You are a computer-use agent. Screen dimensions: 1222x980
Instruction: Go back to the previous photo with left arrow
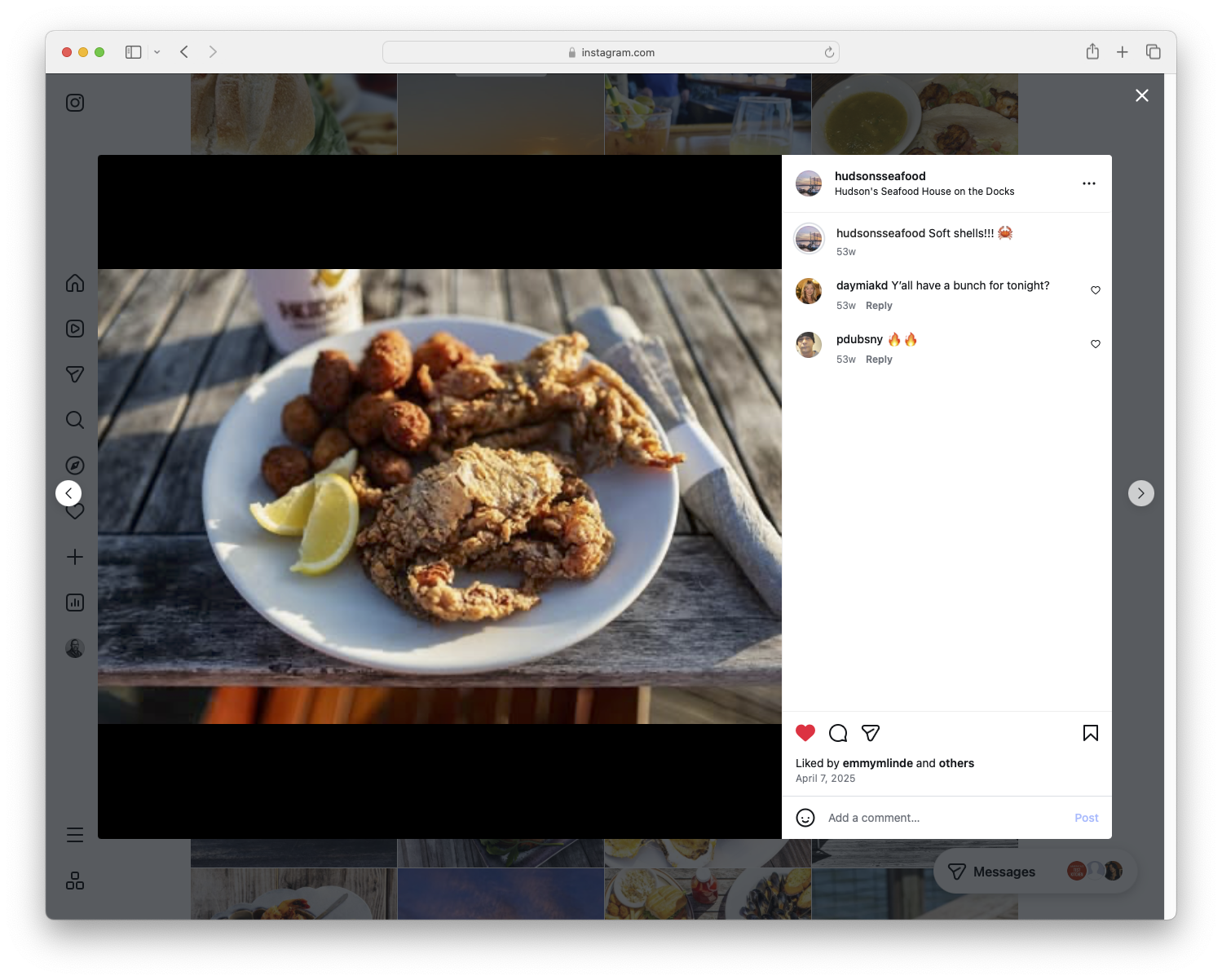click(x=68, y=493)
